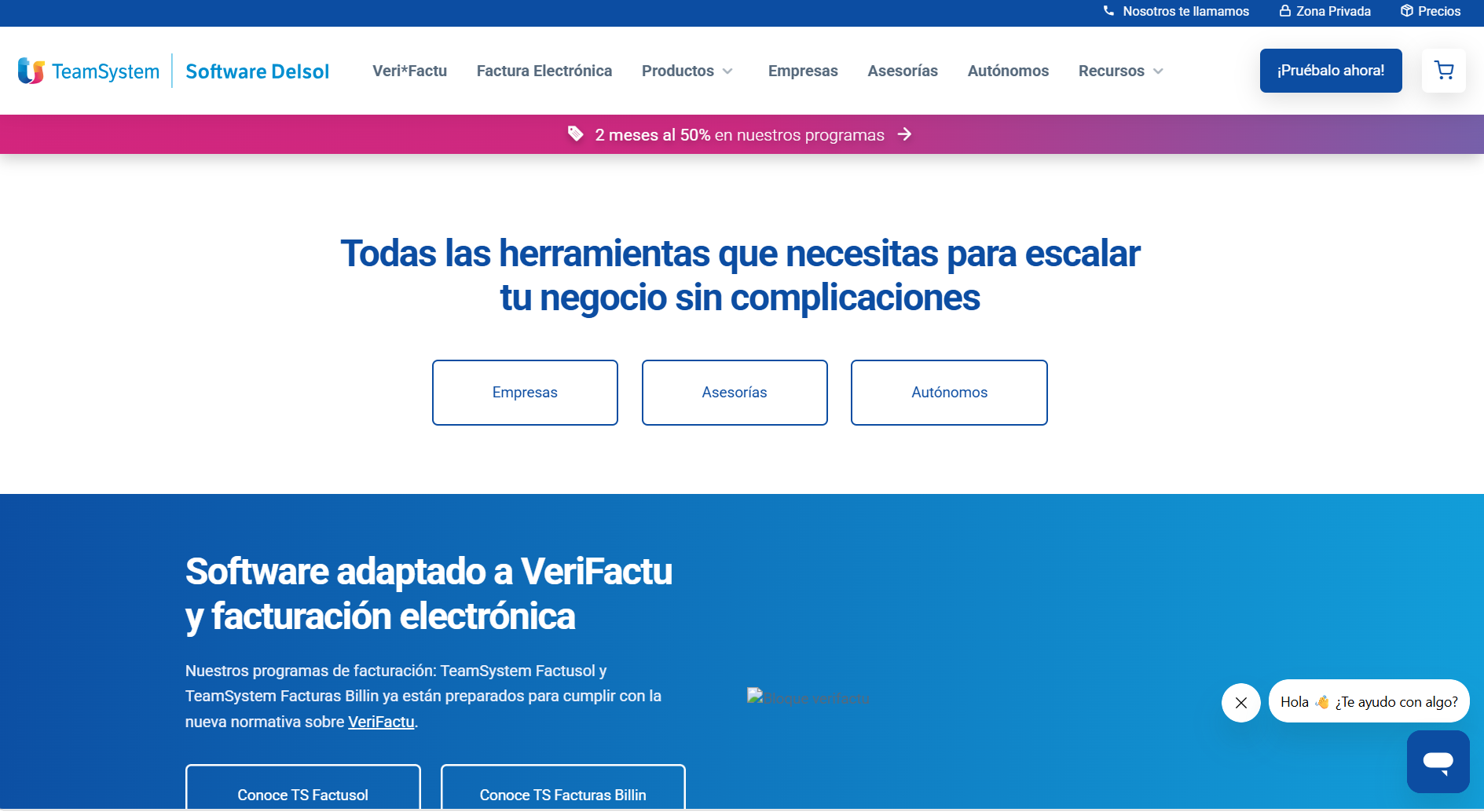Viewport: 1484px width, 812px height.
Task: Open Zona Privada link
Action: [1333, 11]
